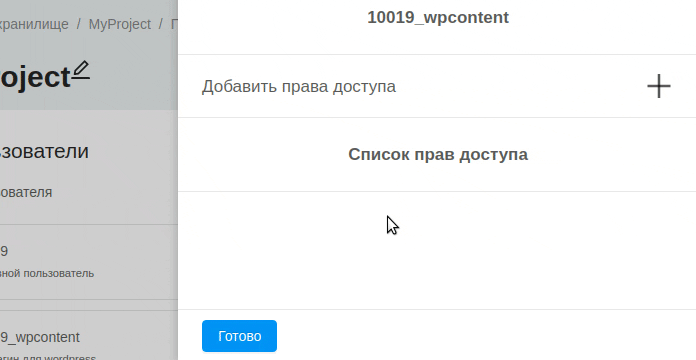
Task: Open the хранилище breadcrumb link
Action: click(x=34, y=24)
